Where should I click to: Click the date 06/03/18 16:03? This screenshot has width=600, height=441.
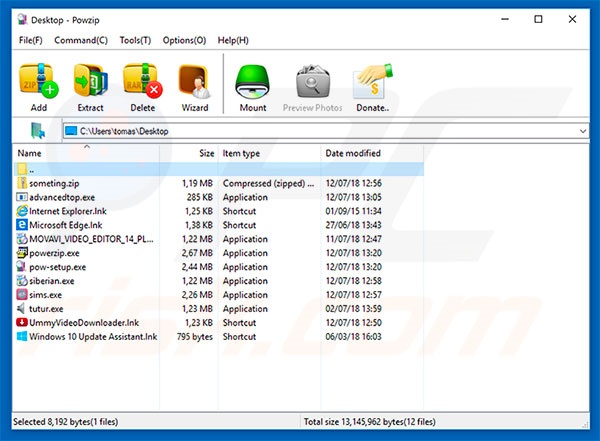[x=354, y=336]
